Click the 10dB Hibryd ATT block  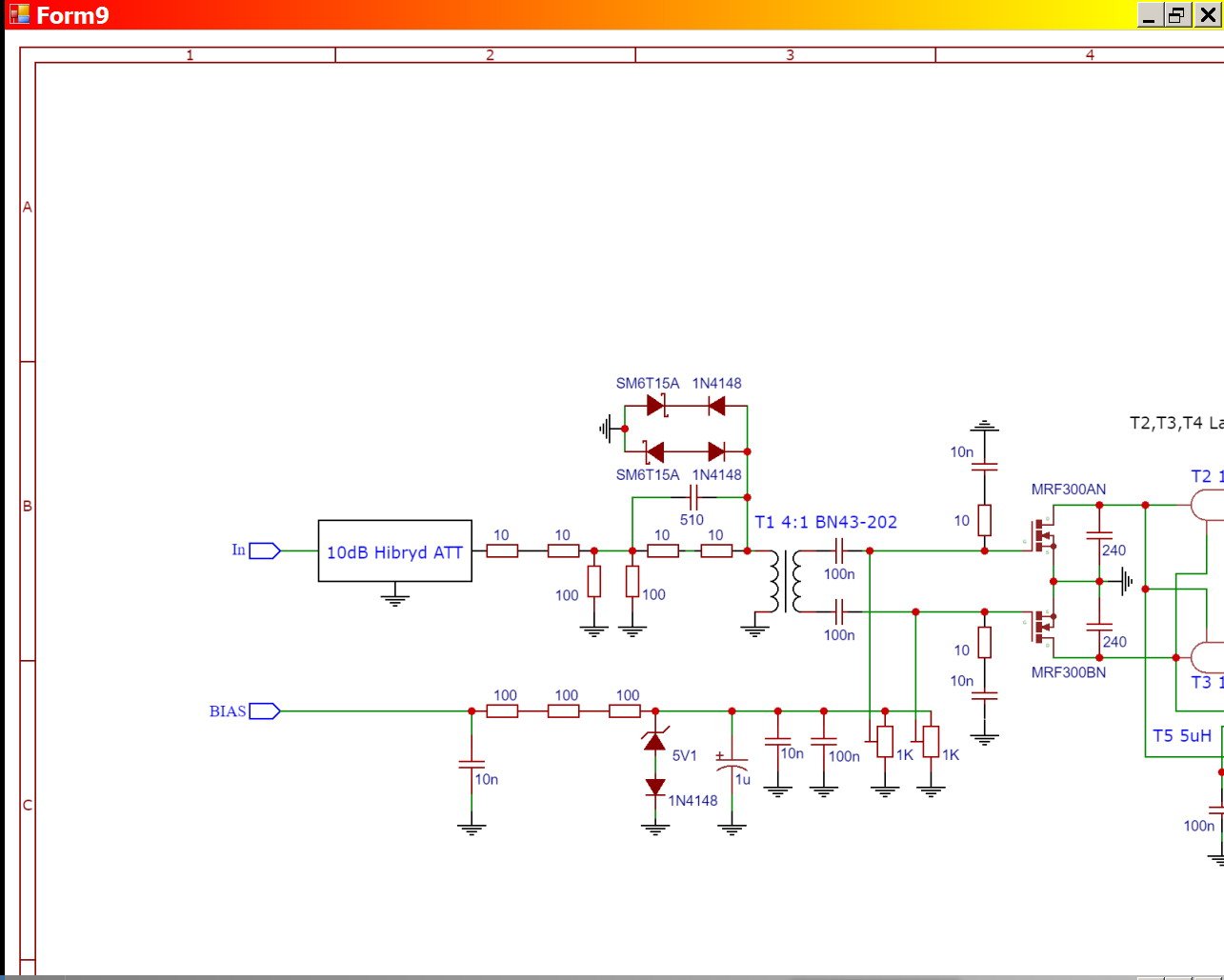tap(394, 551)
